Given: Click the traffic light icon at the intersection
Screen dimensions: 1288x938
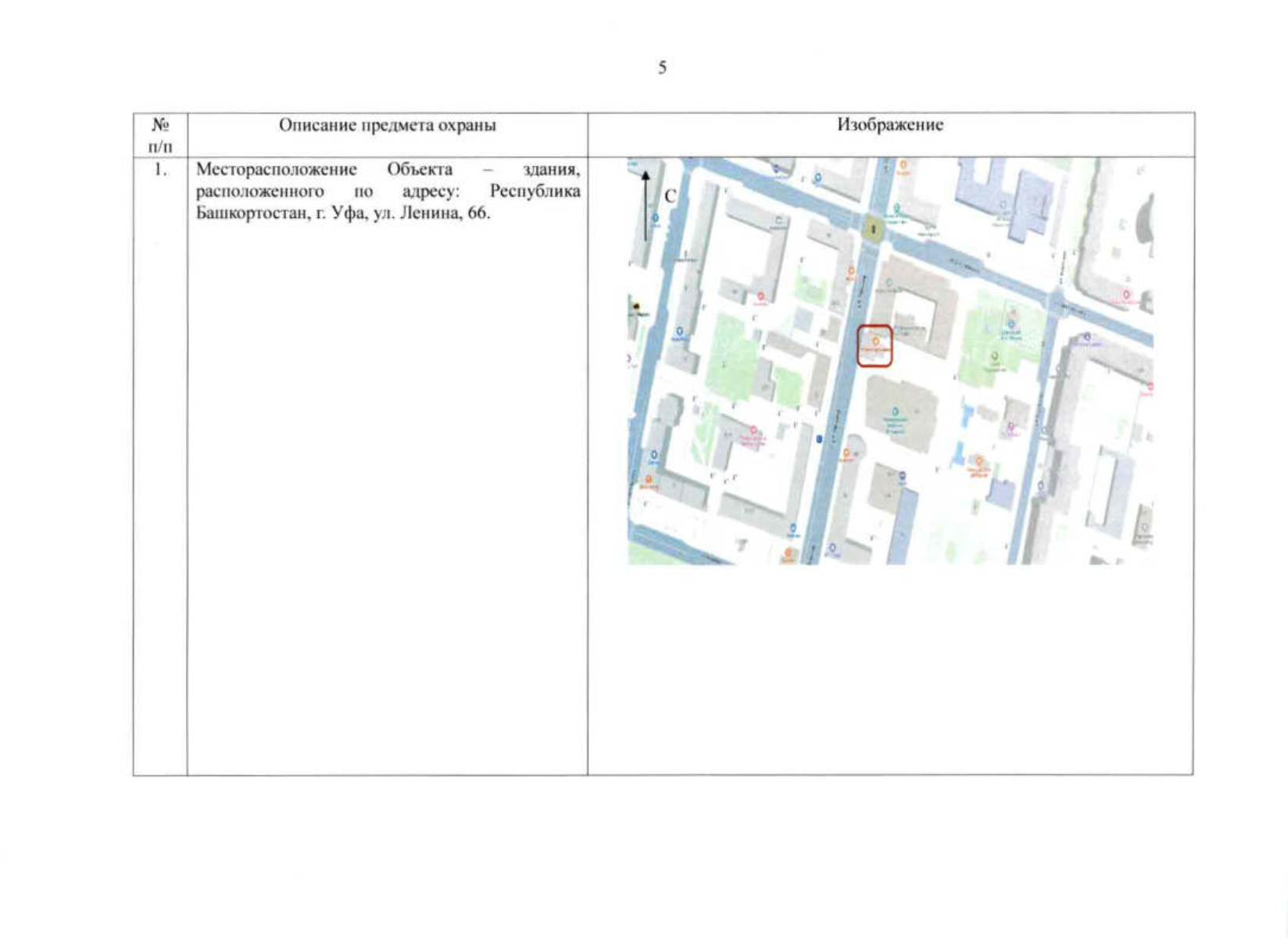Looking at the screenshot, I should pyautogui.click(x=872, y=229).
